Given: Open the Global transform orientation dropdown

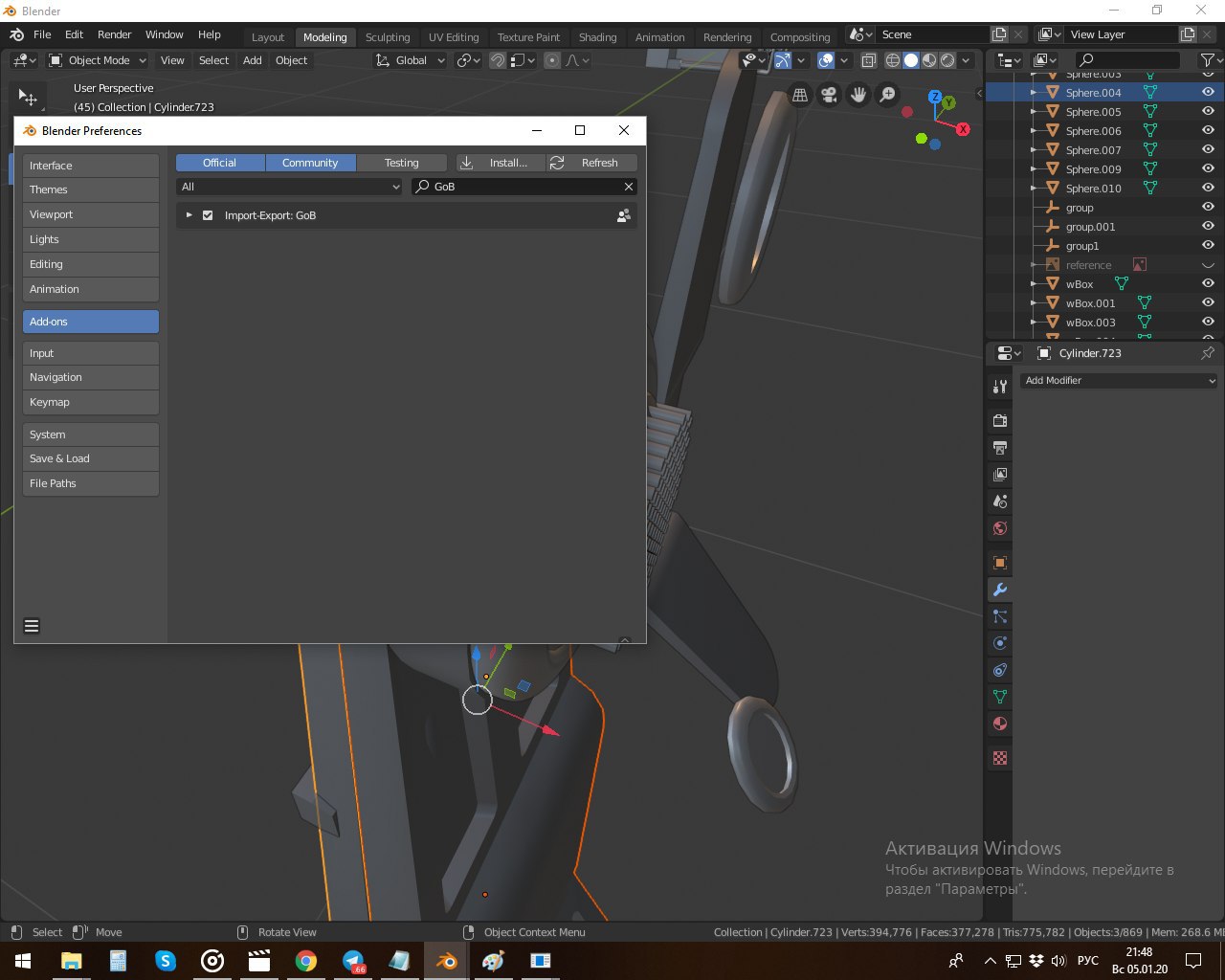Looking at the screenshot, I should click(x=411, y=60).
